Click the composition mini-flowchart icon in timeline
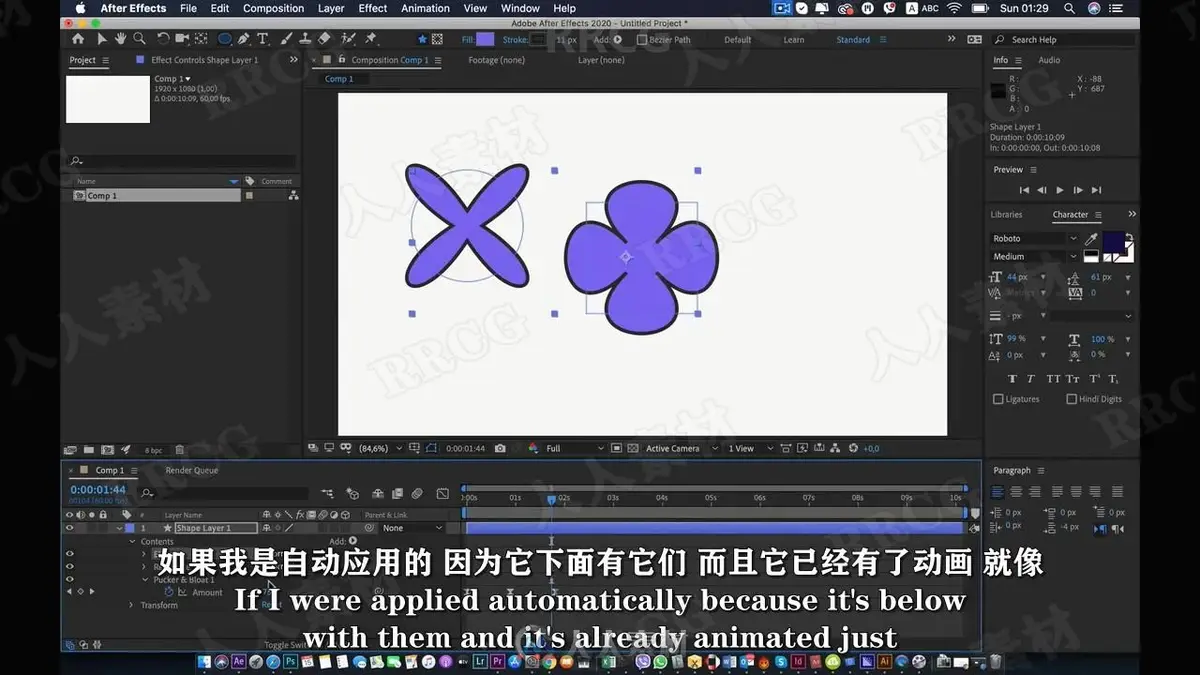This screenshot has width=1200, height=675. [327, 493]
